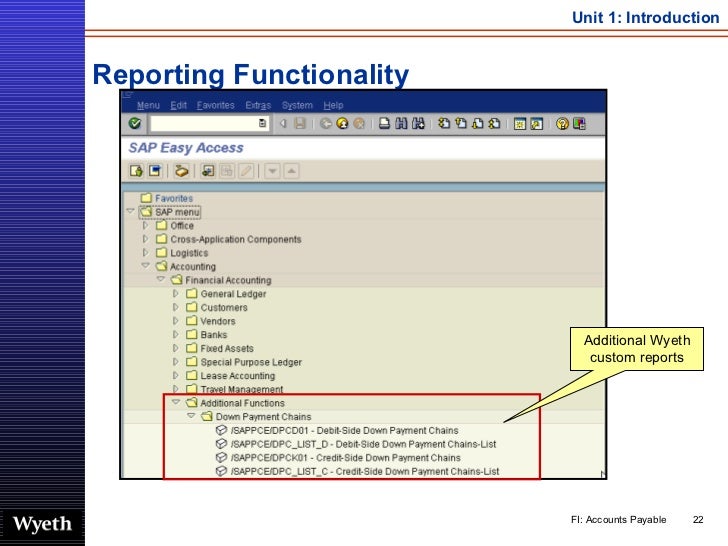728x546 pixels.
Task: Open /SAPPCE/DPC_LIST_C Credit-Side Chains-List
Action: pos(358,471)
